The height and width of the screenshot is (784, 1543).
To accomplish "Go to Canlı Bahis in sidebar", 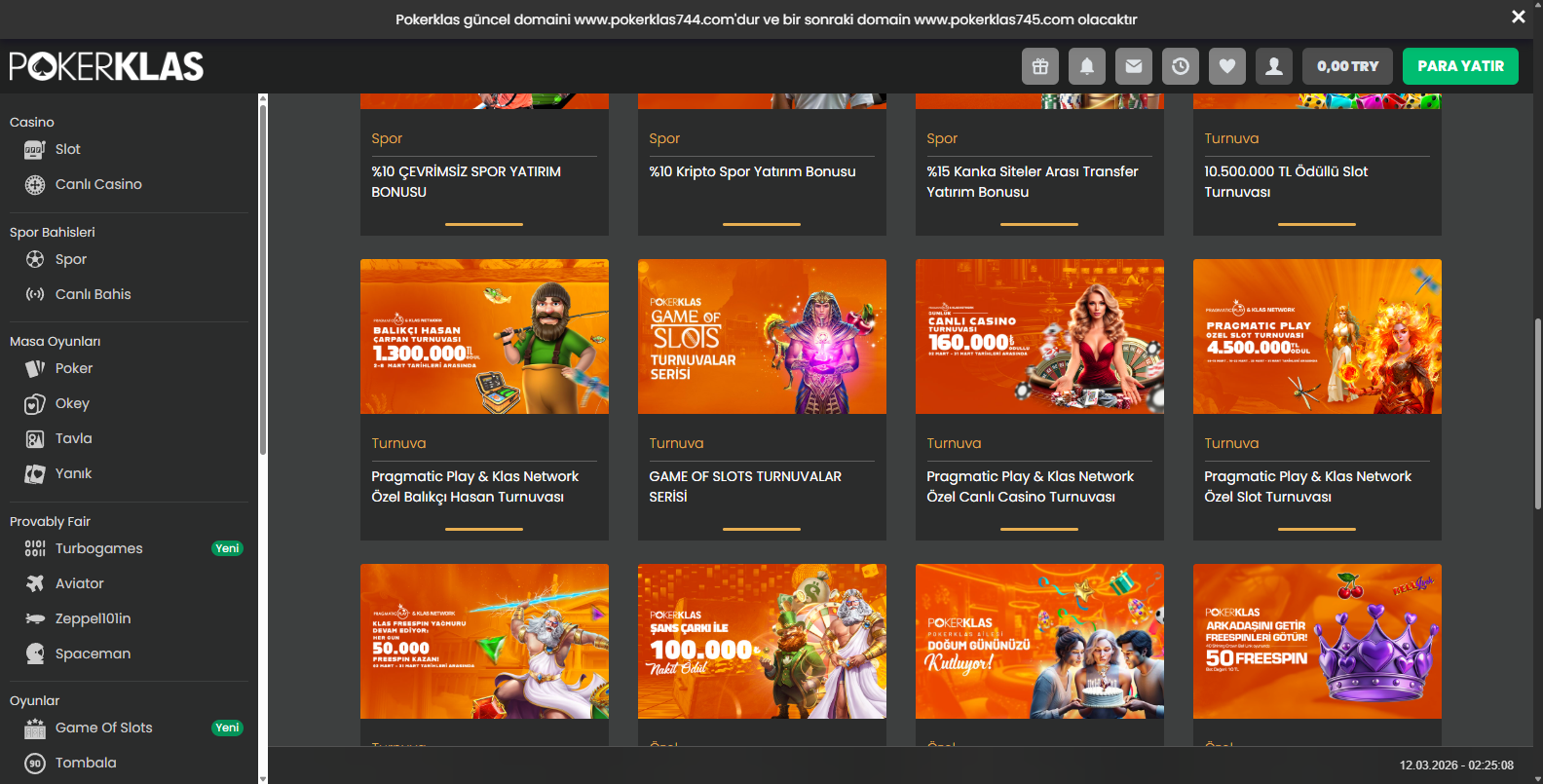I will pyautogui.click(x=93, y=294).
